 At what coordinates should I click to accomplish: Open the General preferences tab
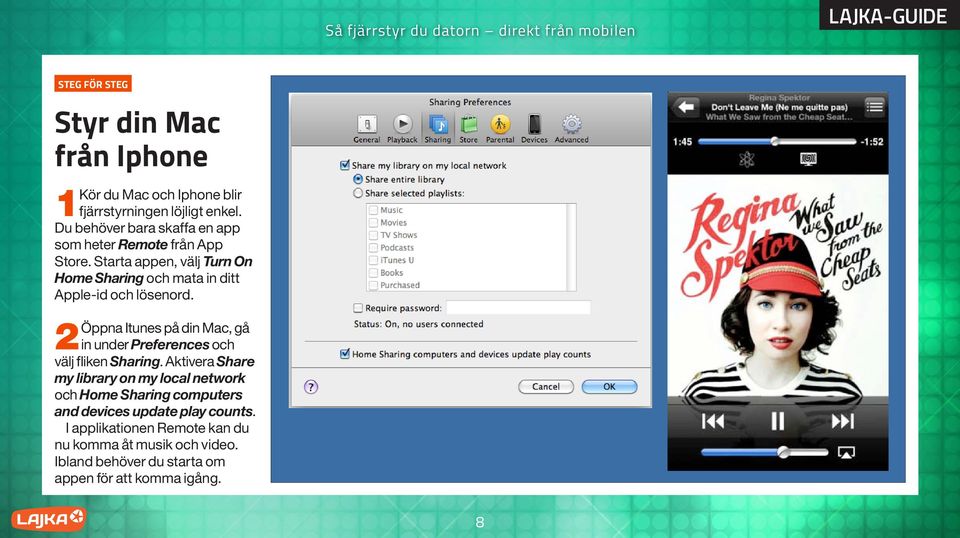tap(367, 129)
